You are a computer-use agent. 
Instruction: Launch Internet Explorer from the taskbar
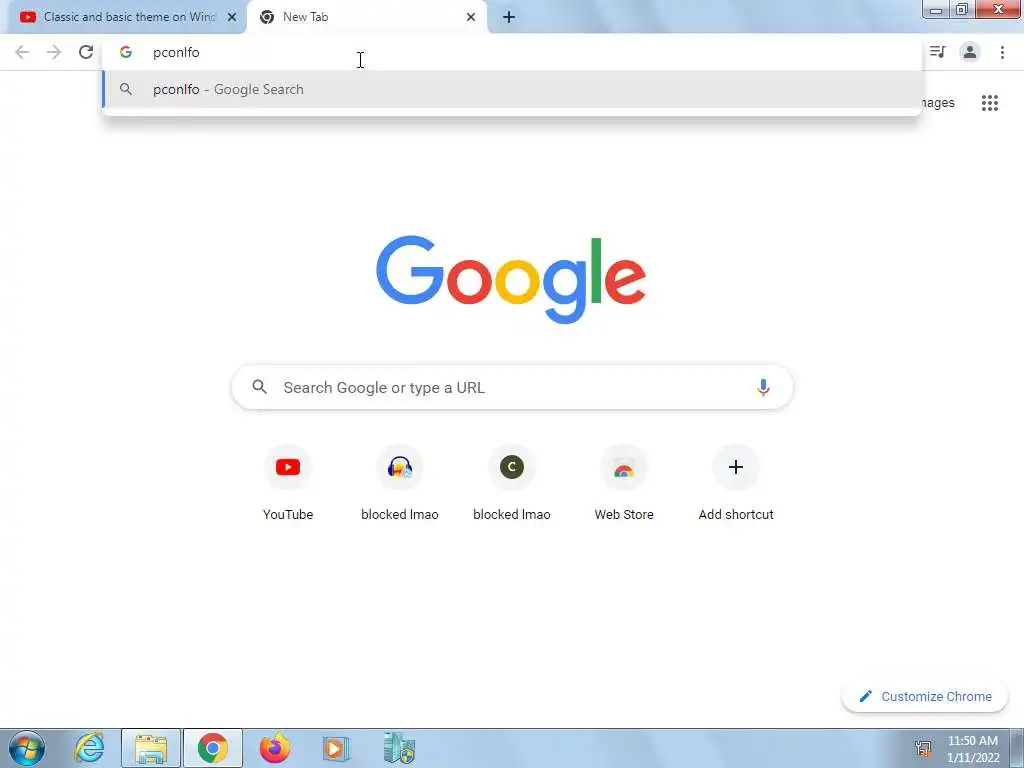click(89, 748)
